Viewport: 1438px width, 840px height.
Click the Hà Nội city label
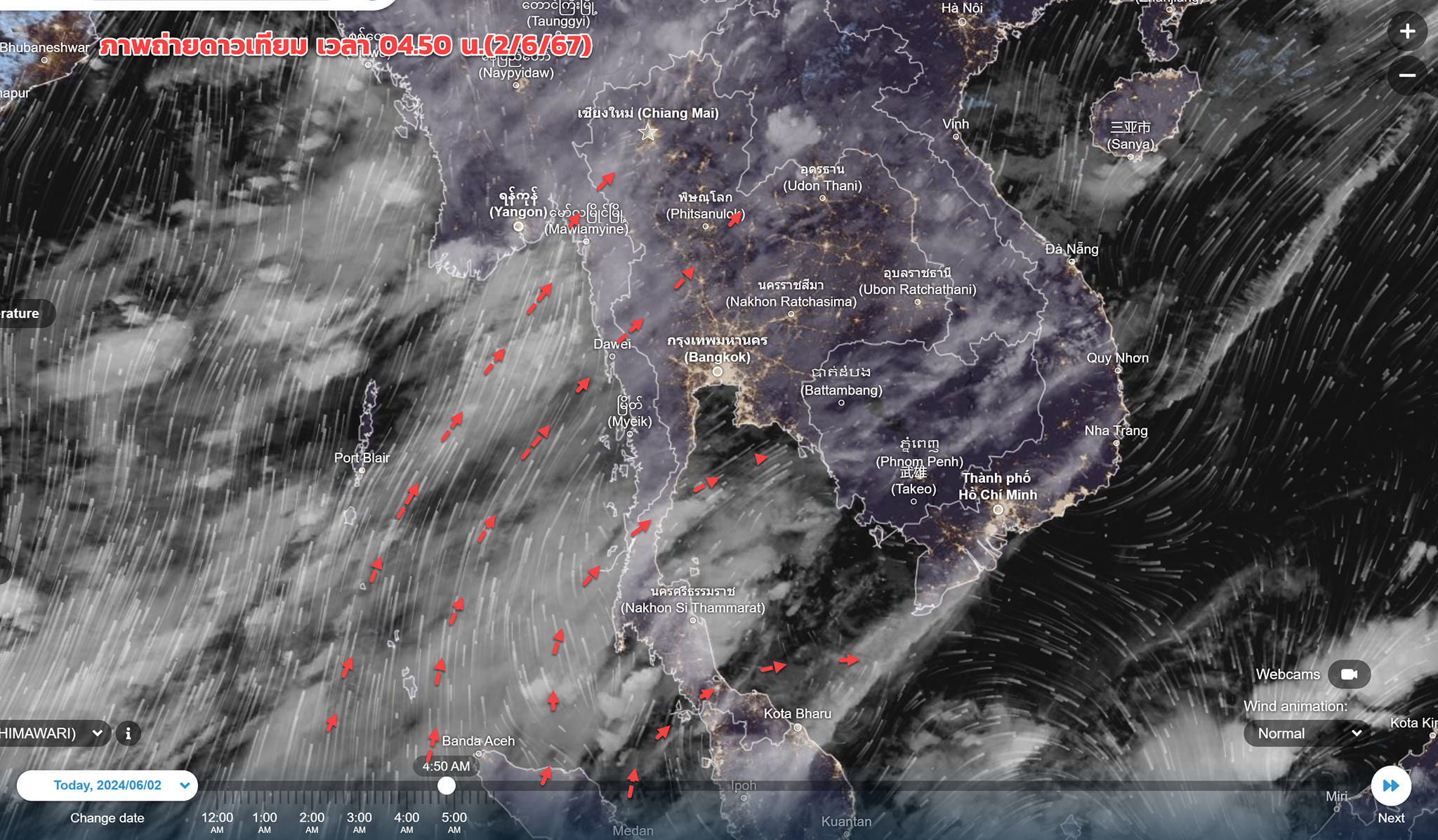[962, 8]
